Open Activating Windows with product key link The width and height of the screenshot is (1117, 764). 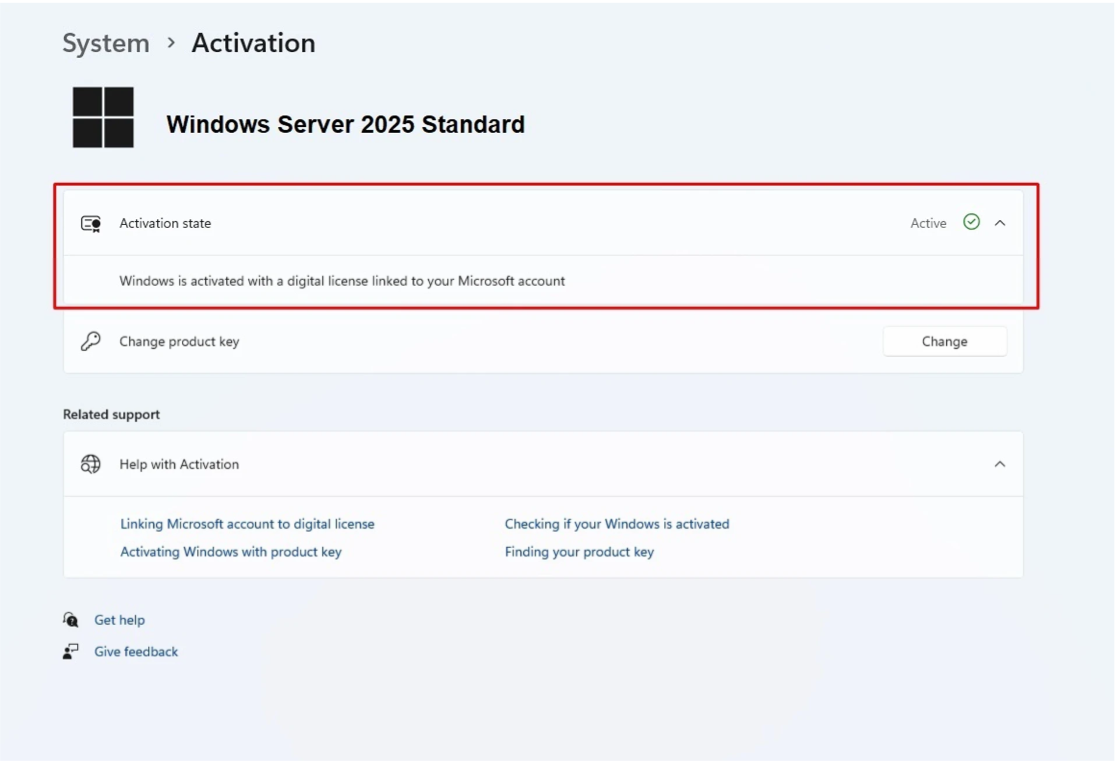click(x=231, y=552)
